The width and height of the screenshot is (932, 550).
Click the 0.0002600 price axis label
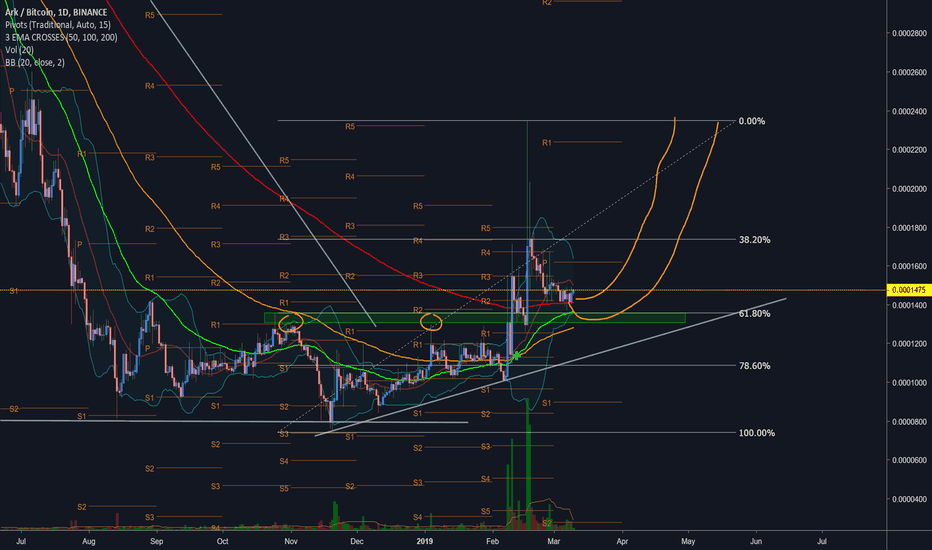tap(909, 73)
